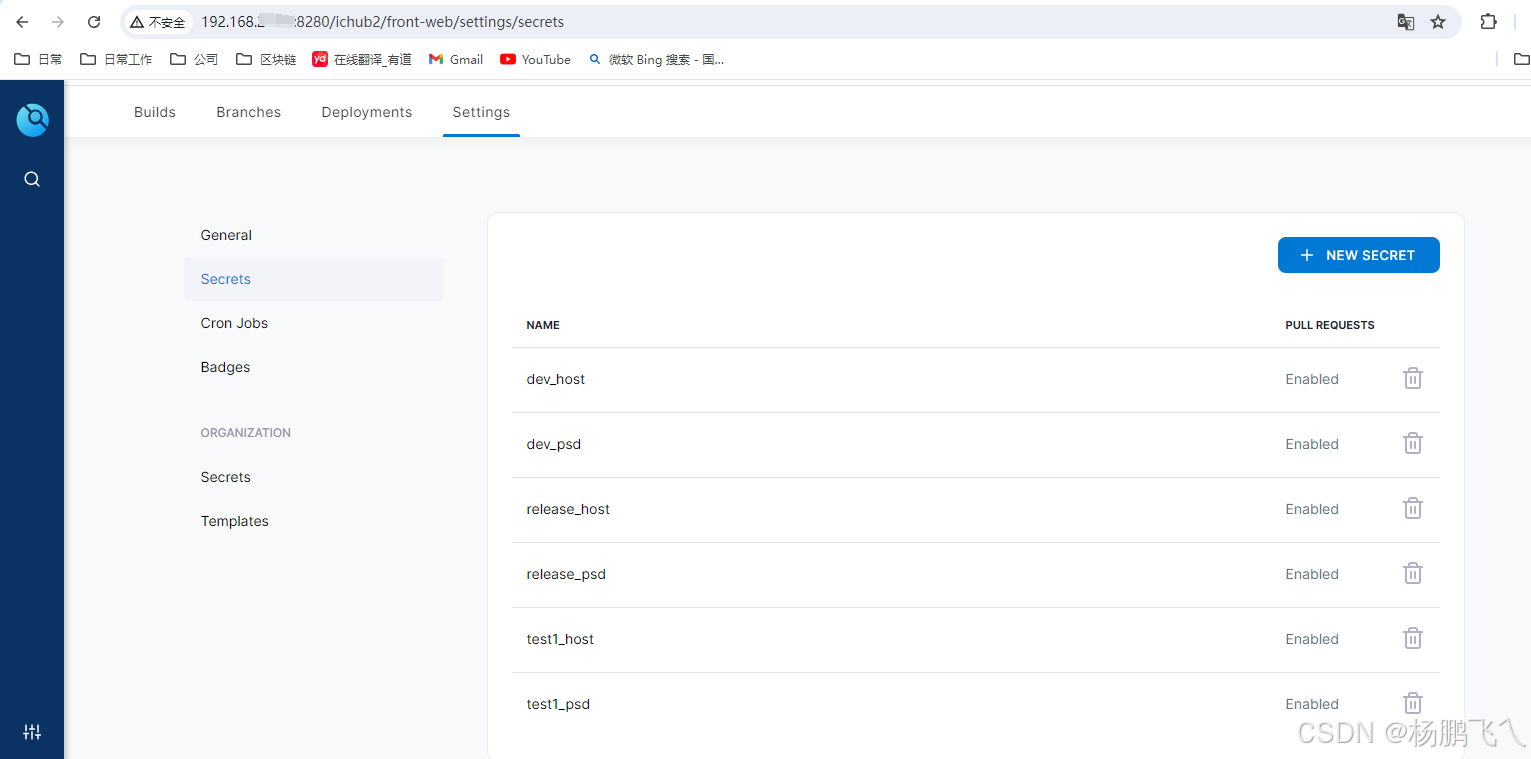Click the test1_host secret name

coord(560,639)
